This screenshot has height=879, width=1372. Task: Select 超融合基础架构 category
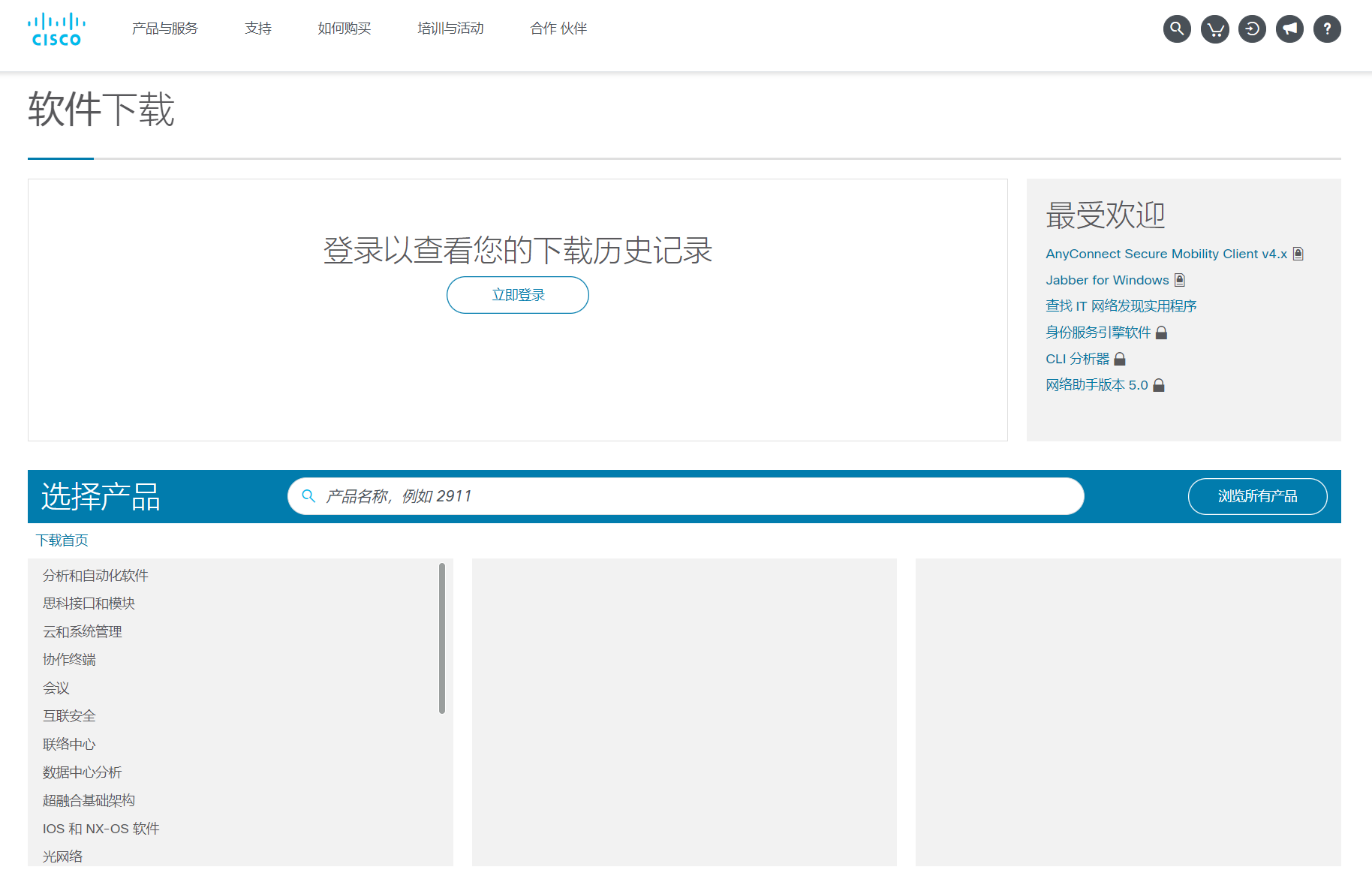tap(89, 801)
